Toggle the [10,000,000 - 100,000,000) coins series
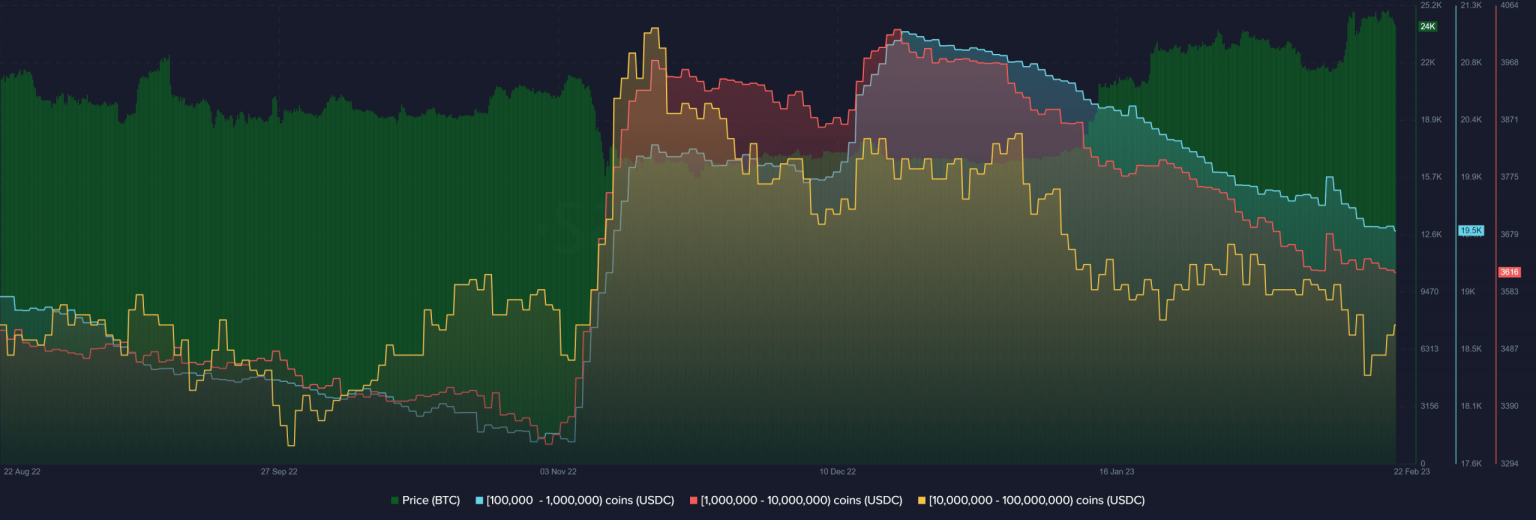Screen dimensions: 1536x520 [1037, 500]
